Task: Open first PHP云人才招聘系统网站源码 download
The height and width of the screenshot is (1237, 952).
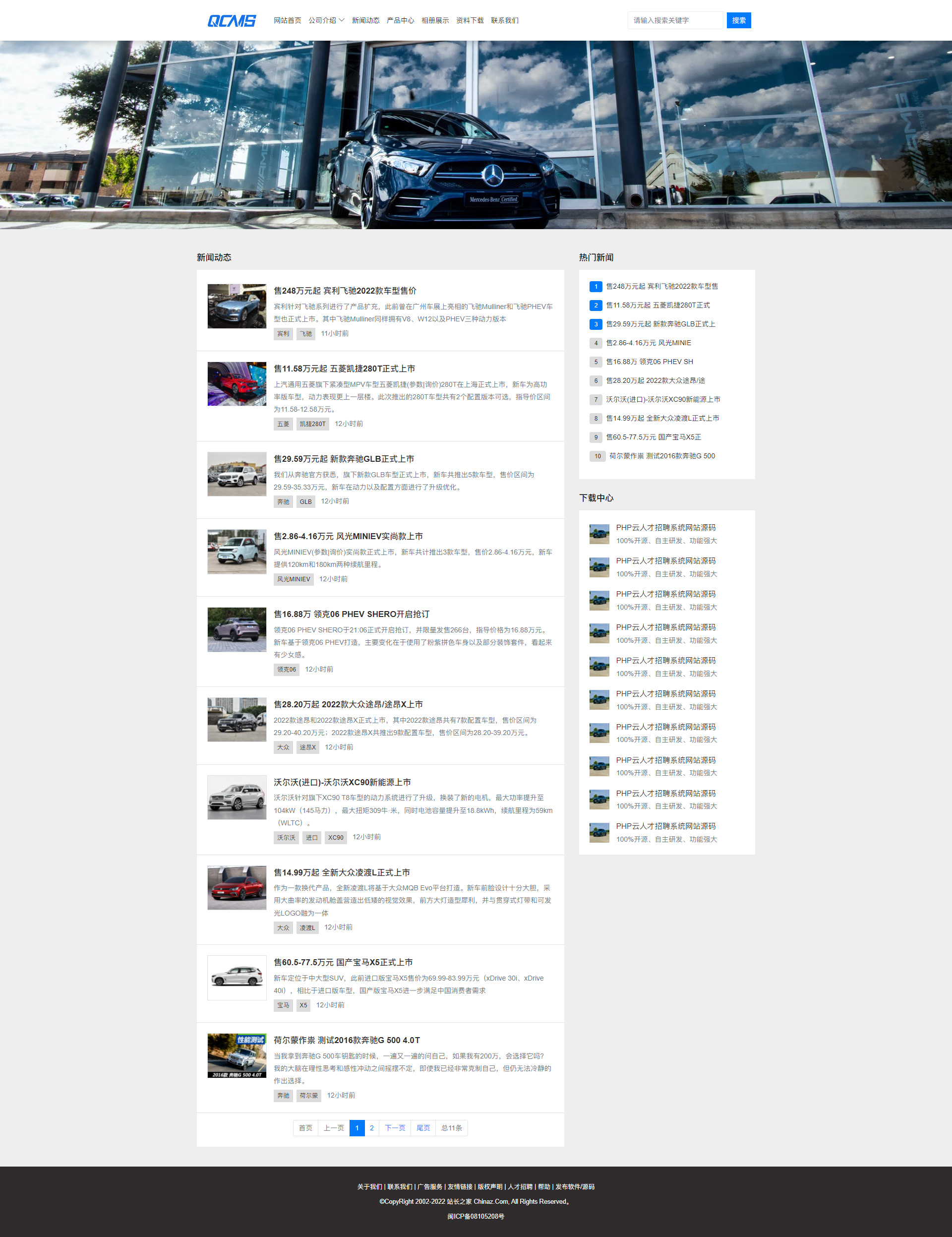Action: 665,527
